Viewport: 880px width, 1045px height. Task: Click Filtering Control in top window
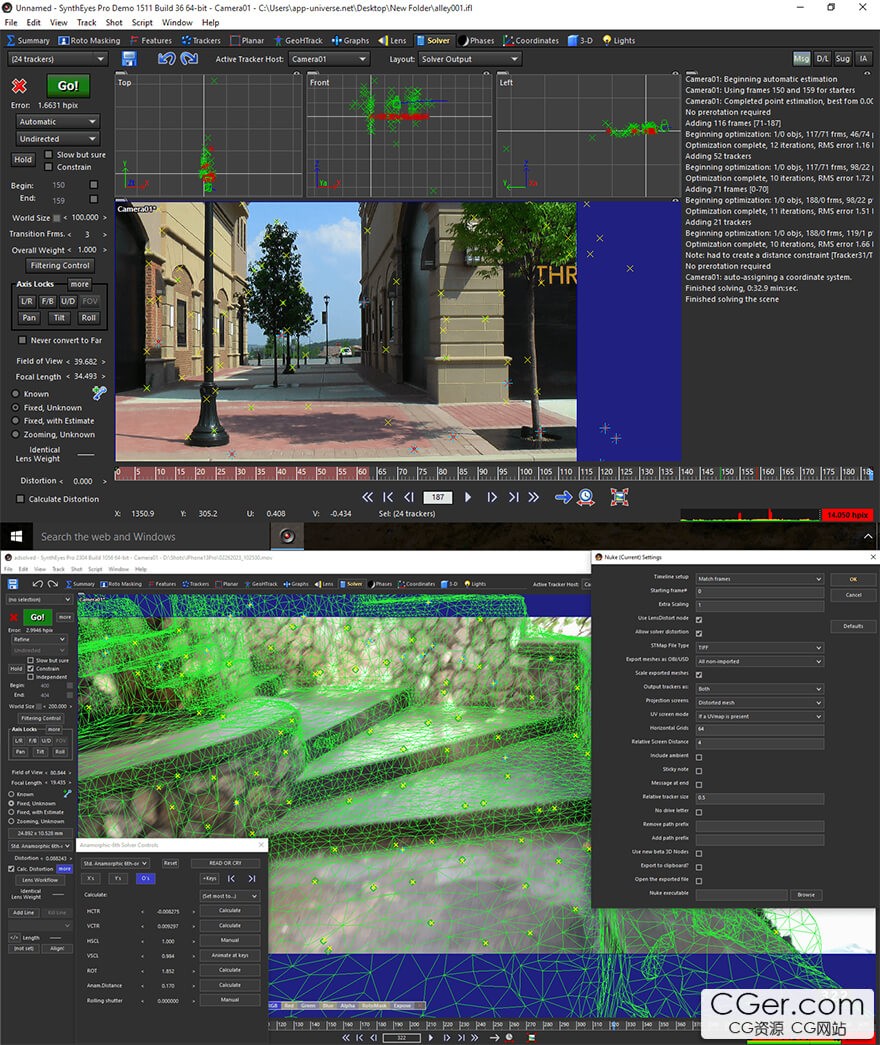click(60, 265)
